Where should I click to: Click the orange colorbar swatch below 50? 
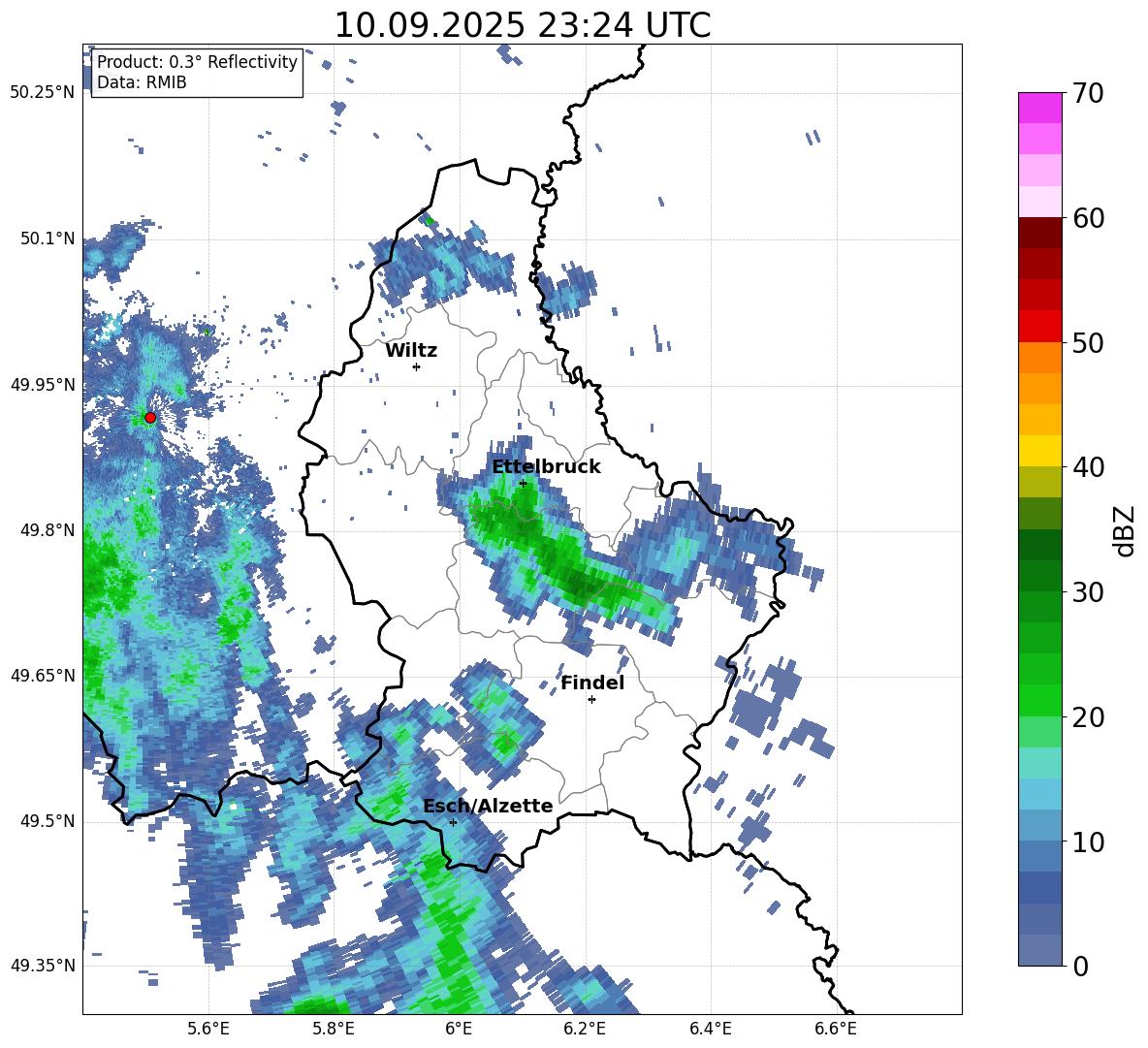point(1039,358)
